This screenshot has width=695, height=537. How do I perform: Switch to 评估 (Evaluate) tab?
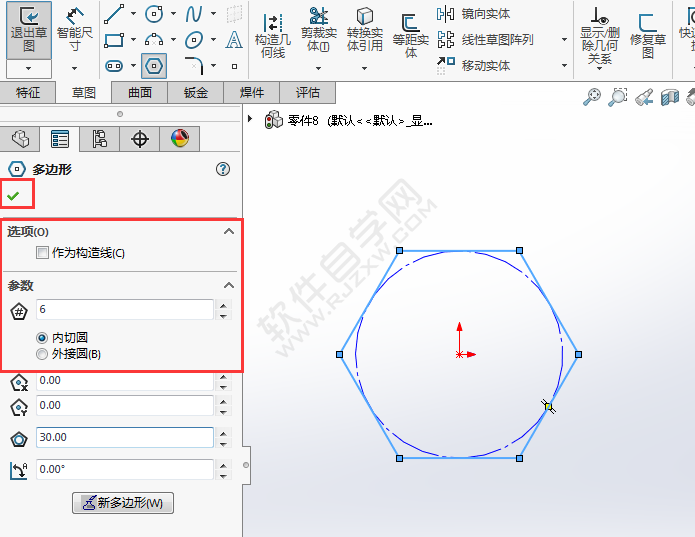(x=307, y=93)
